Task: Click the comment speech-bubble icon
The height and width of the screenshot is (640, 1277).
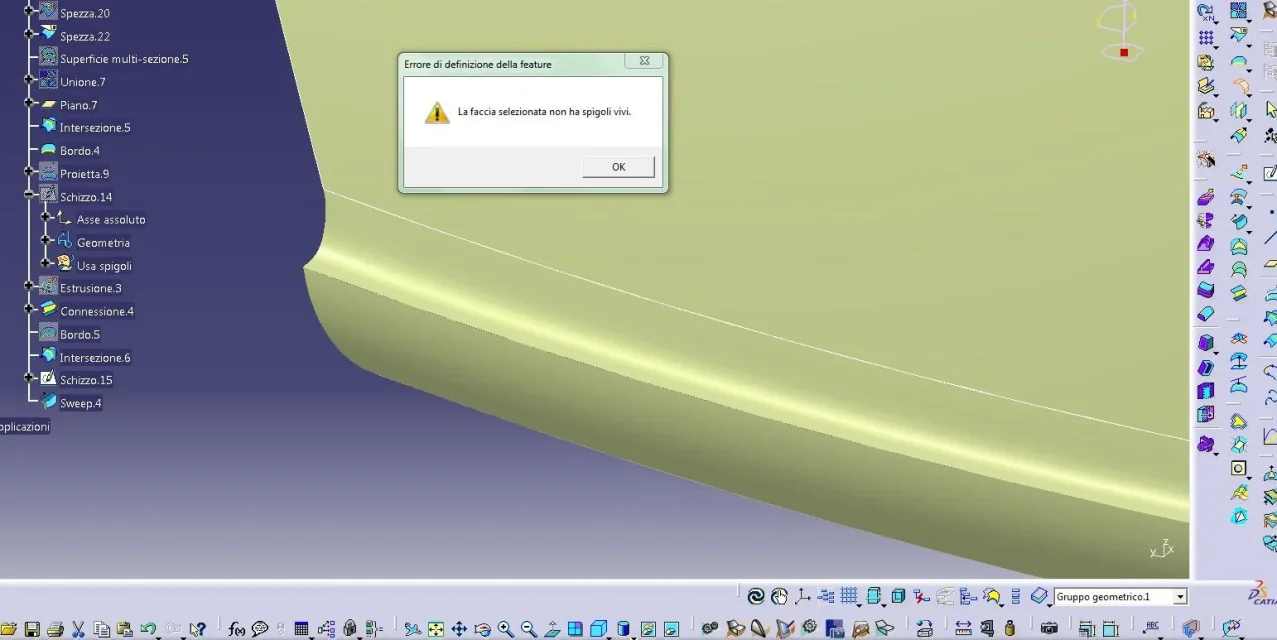Action: pos(259,629)
